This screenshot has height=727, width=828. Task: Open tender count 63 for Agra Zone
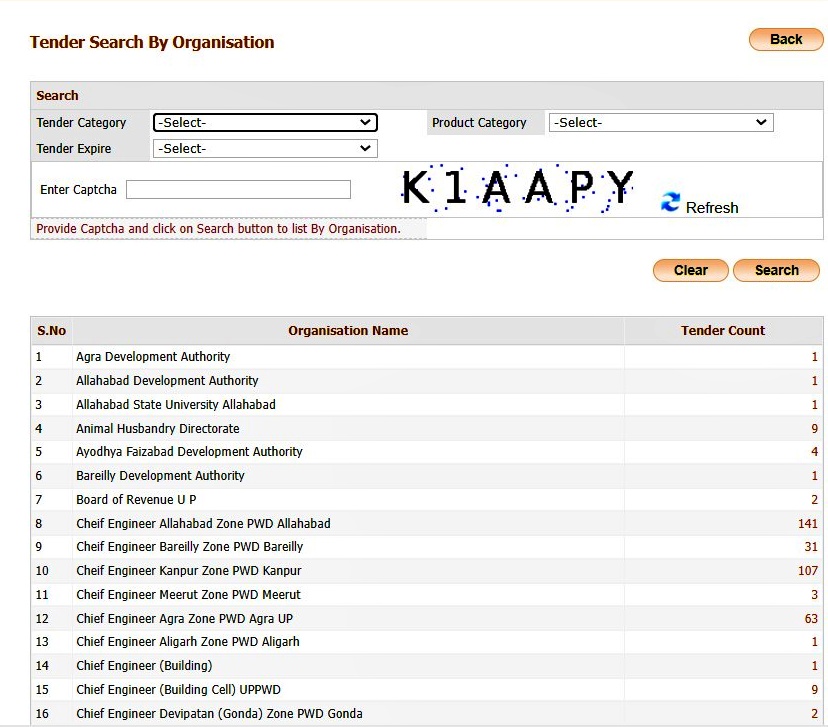811,618
